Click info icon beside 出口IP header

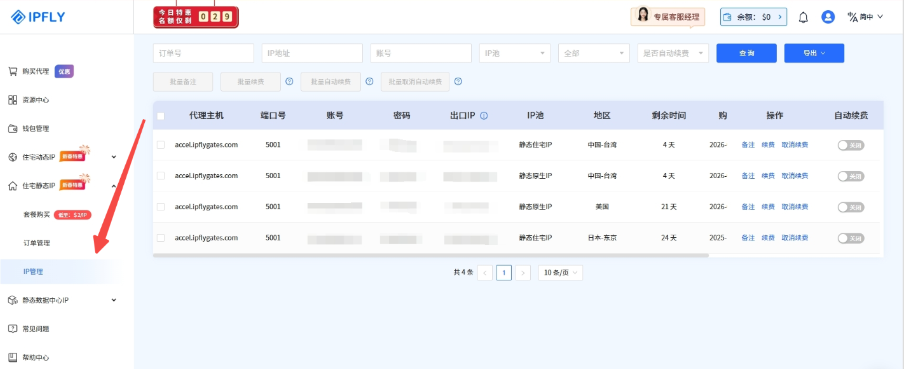tap(484, 116)
